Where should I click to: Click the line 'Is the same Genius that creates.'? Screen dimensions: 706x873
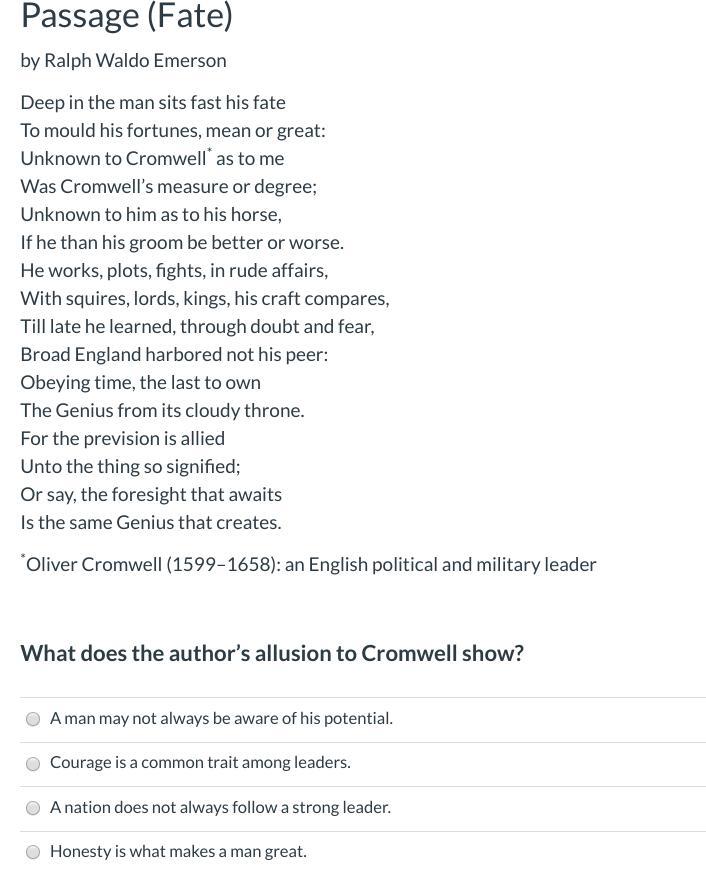(151, 522)
